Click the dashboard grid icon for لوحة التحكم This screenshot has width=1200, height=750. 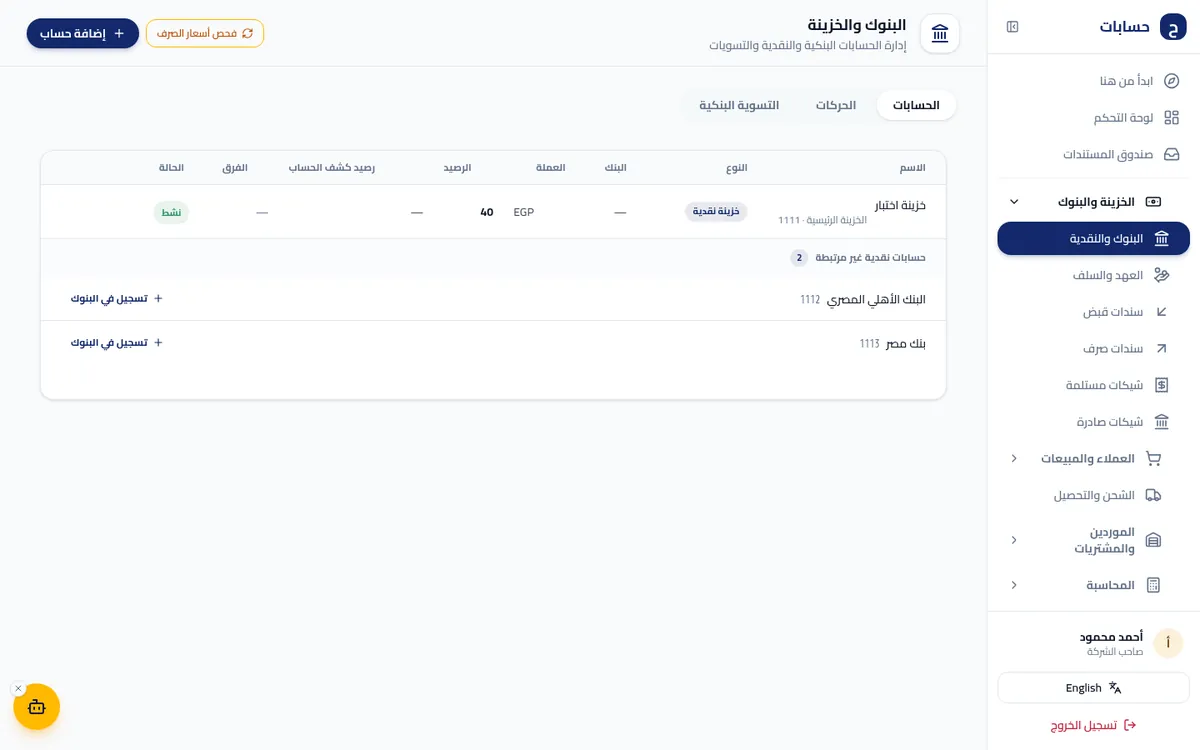(x=1172, y=118)
